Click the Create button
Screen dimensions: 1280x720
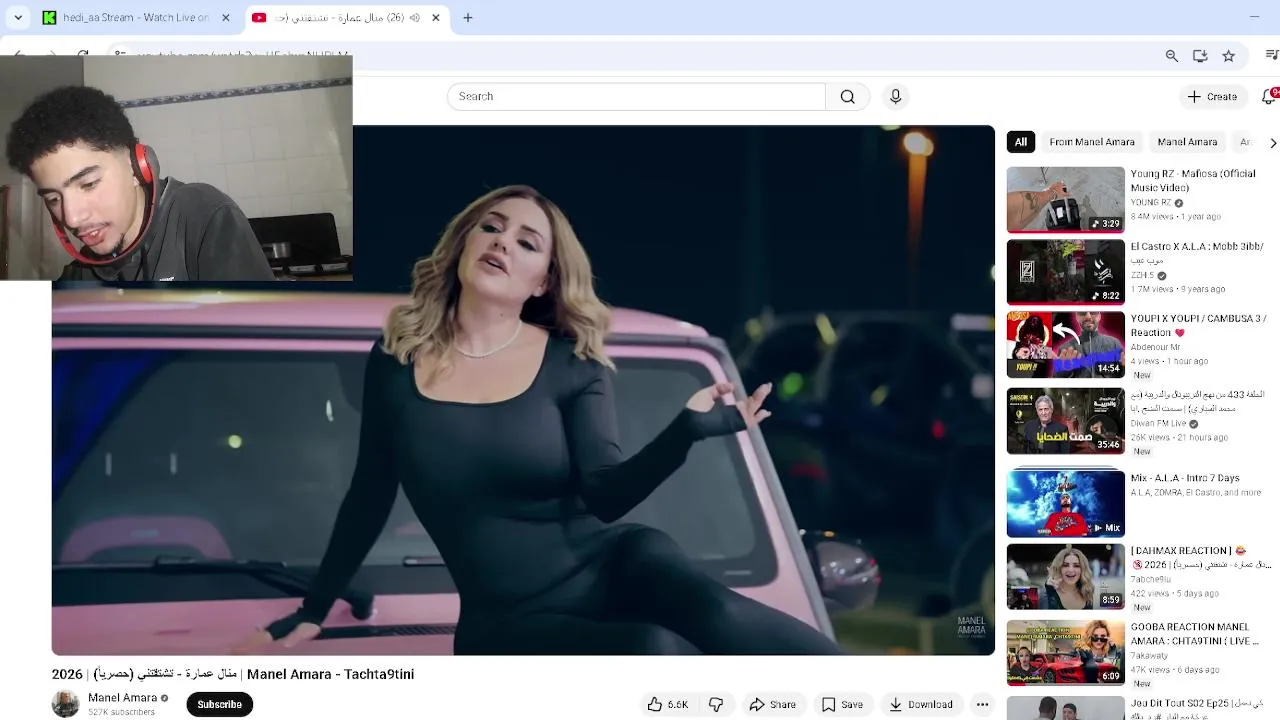tap(1212, 96)
